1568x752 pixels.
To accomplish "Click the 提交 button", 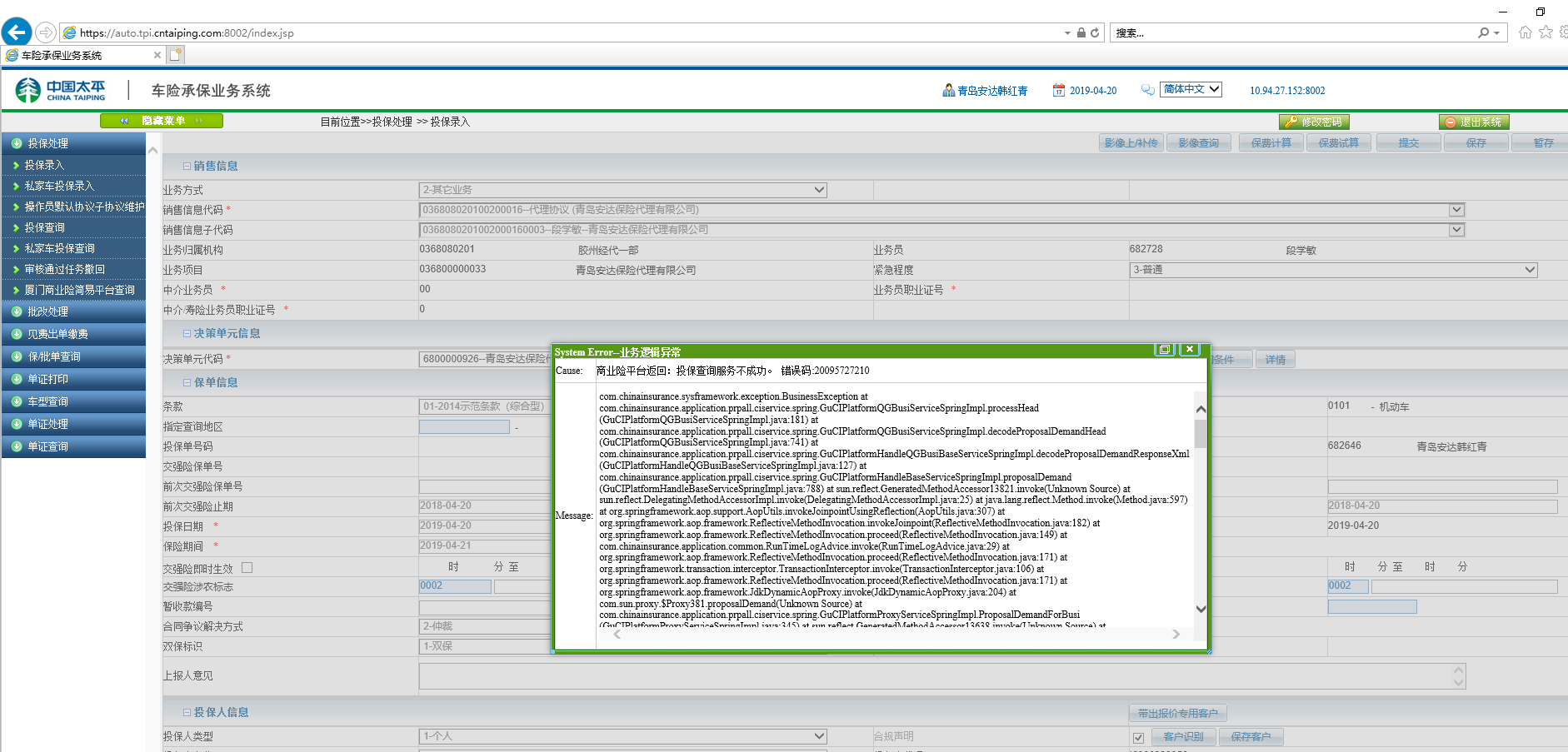I will click(x=1408, y=143).
